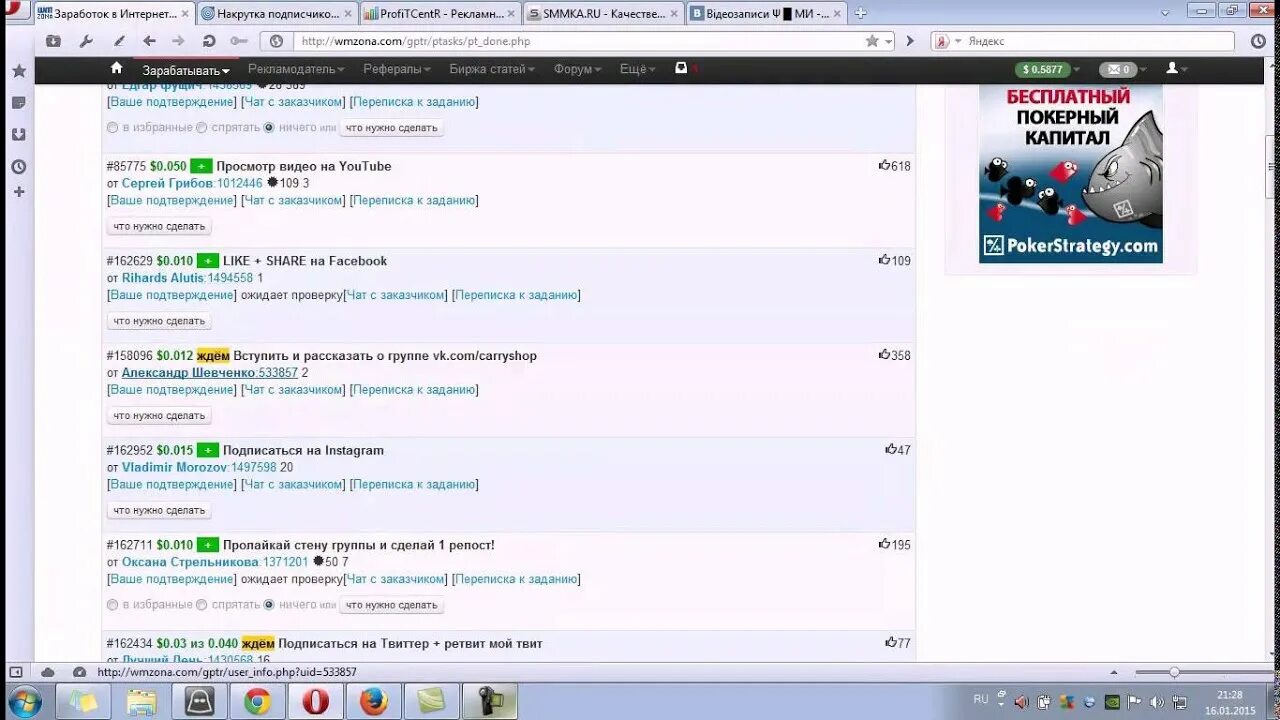1280x720 pixels.
Task: Reload the current page
Action: tap(208, 41)
